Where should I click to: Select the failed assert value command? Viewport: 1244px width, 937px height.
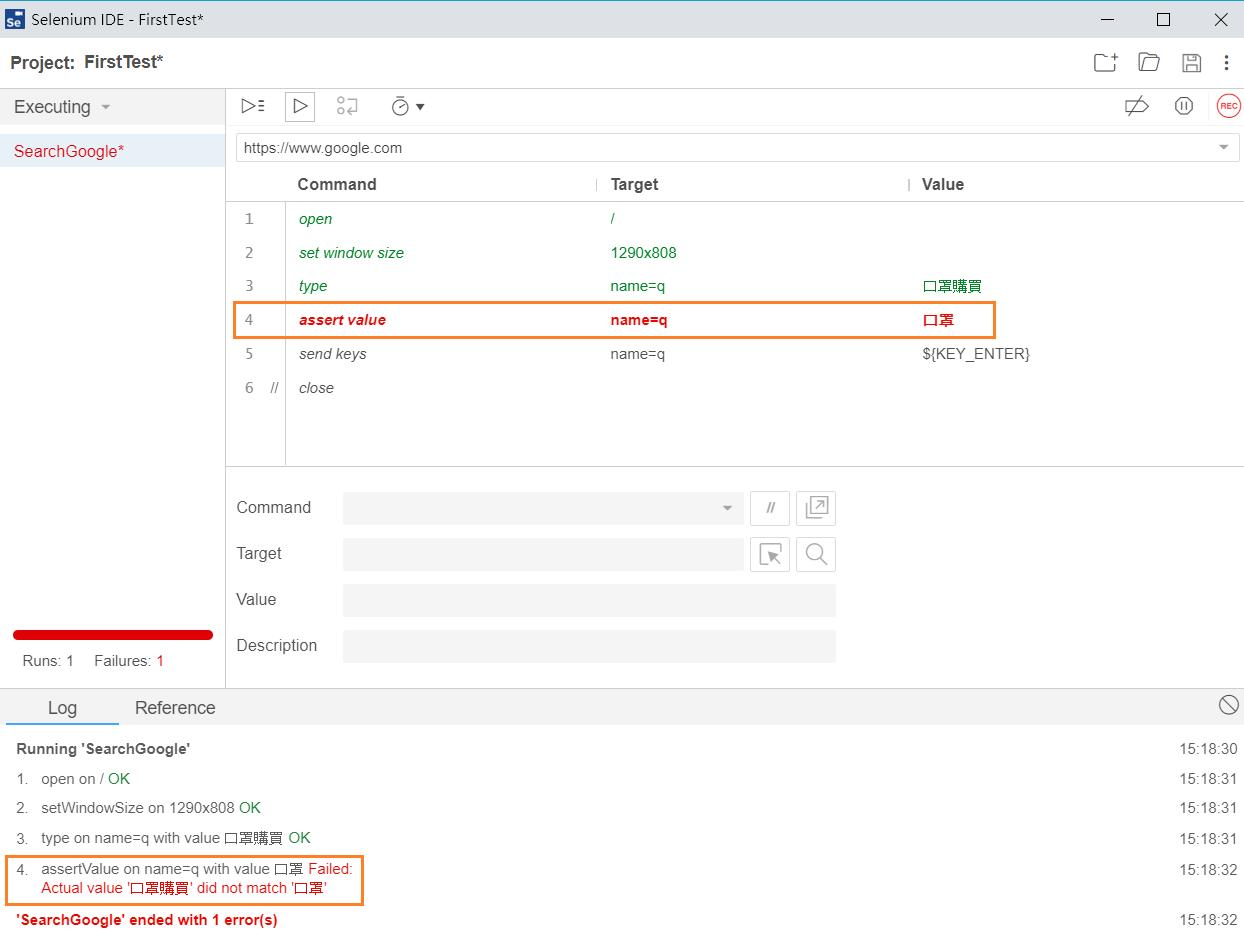tap(735, 320)
